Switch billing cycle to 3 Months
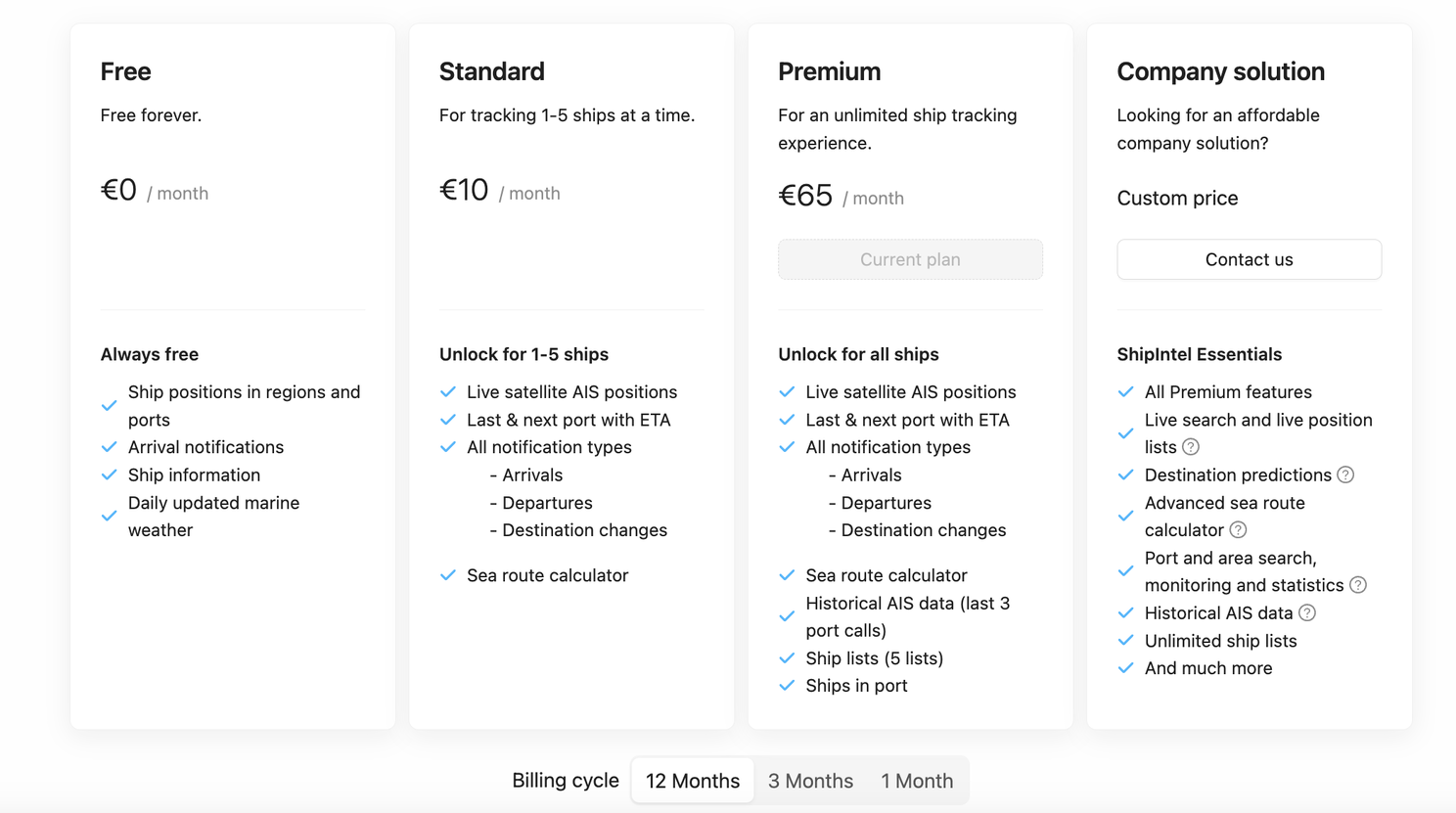 coord(810,781)
